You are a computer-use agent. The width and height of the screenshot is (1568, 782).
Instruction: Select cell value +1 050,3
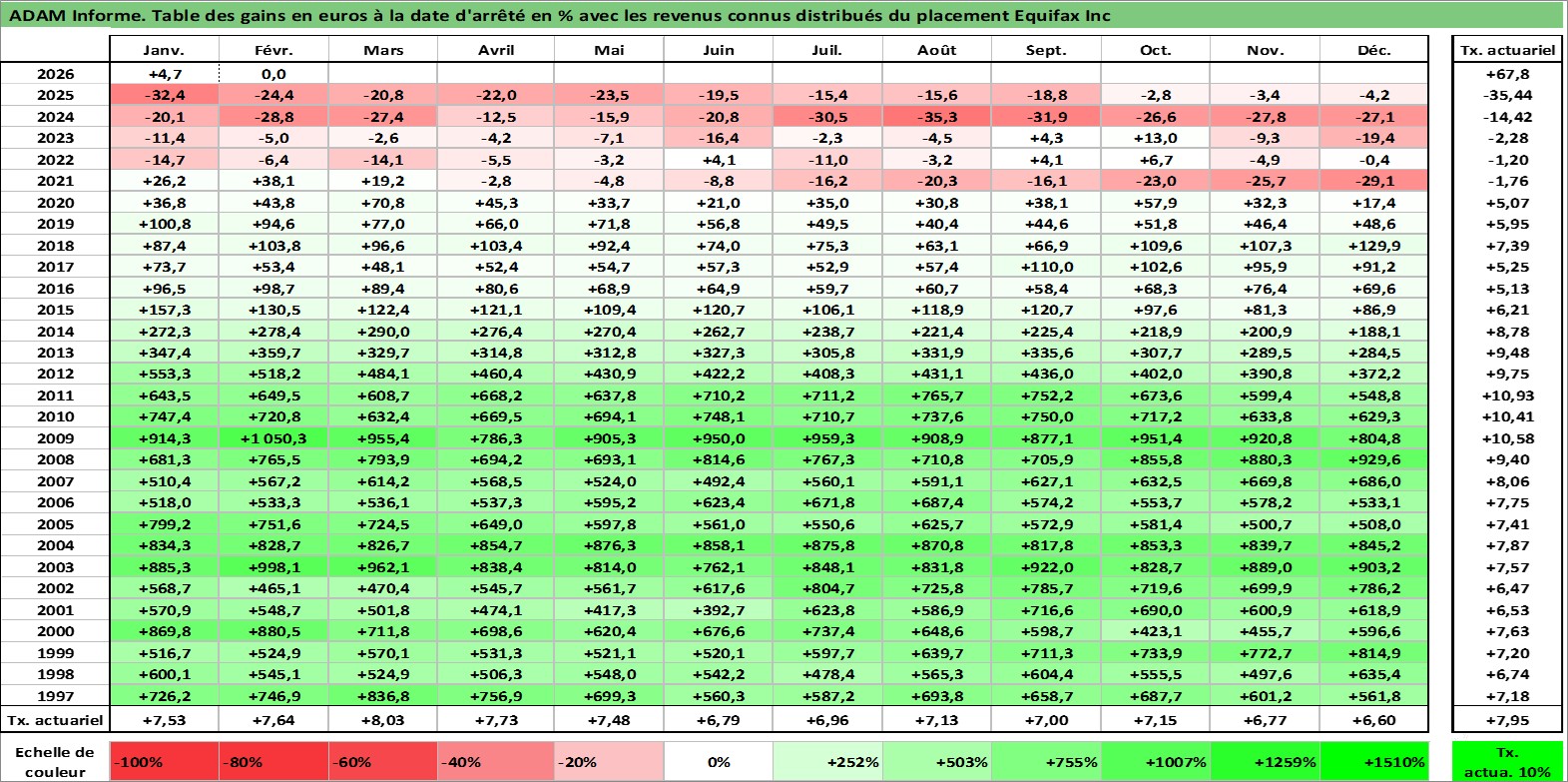click(273, 438)
